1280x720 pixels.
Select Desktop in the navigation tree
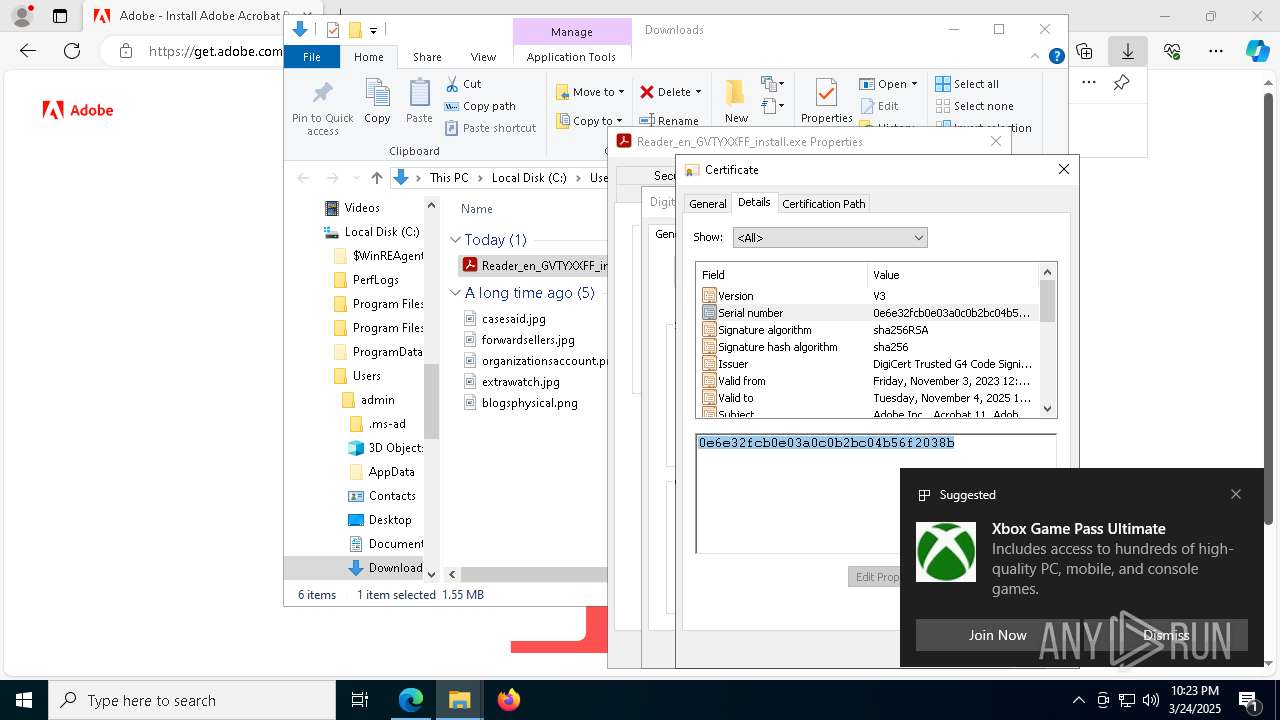point(389,520)
